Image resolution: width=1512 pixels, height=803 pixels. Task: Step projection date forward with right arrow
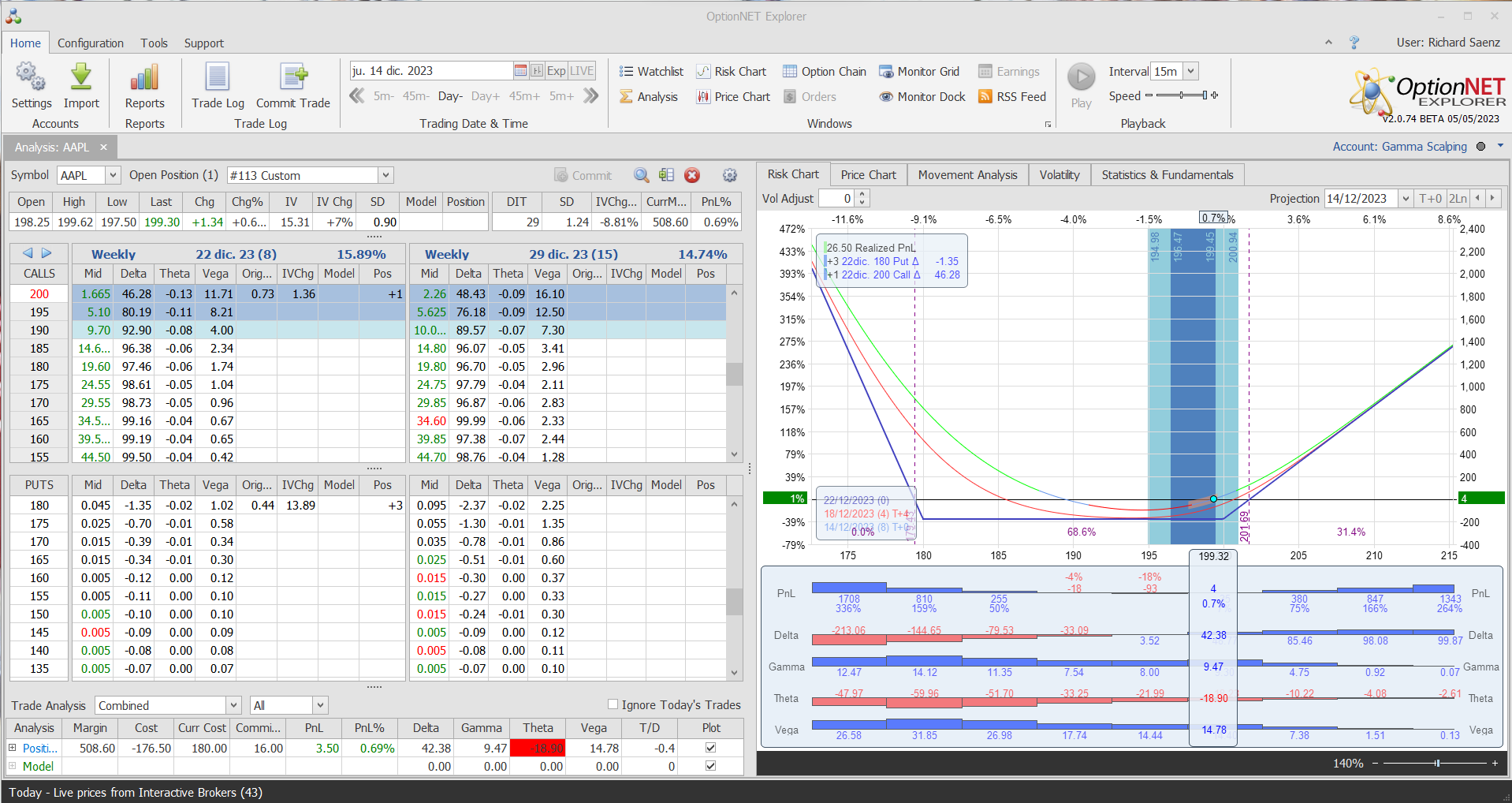1492,199
